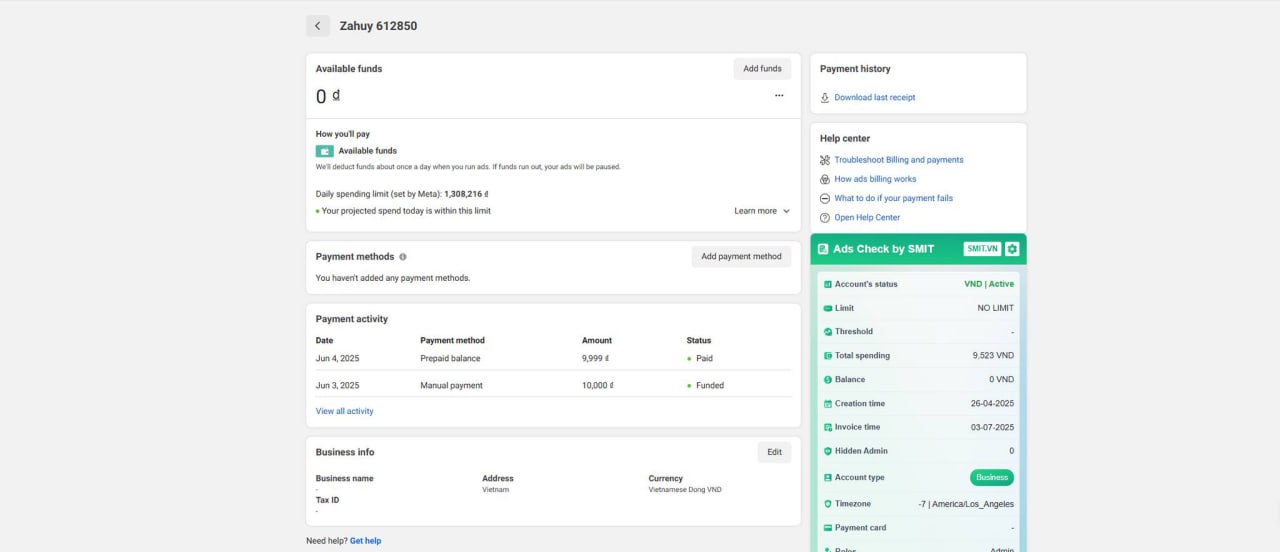Click the America/Los_Angeles timezone value
The width and height of the screenshot is (1280, 552).
tap(966, 504)
